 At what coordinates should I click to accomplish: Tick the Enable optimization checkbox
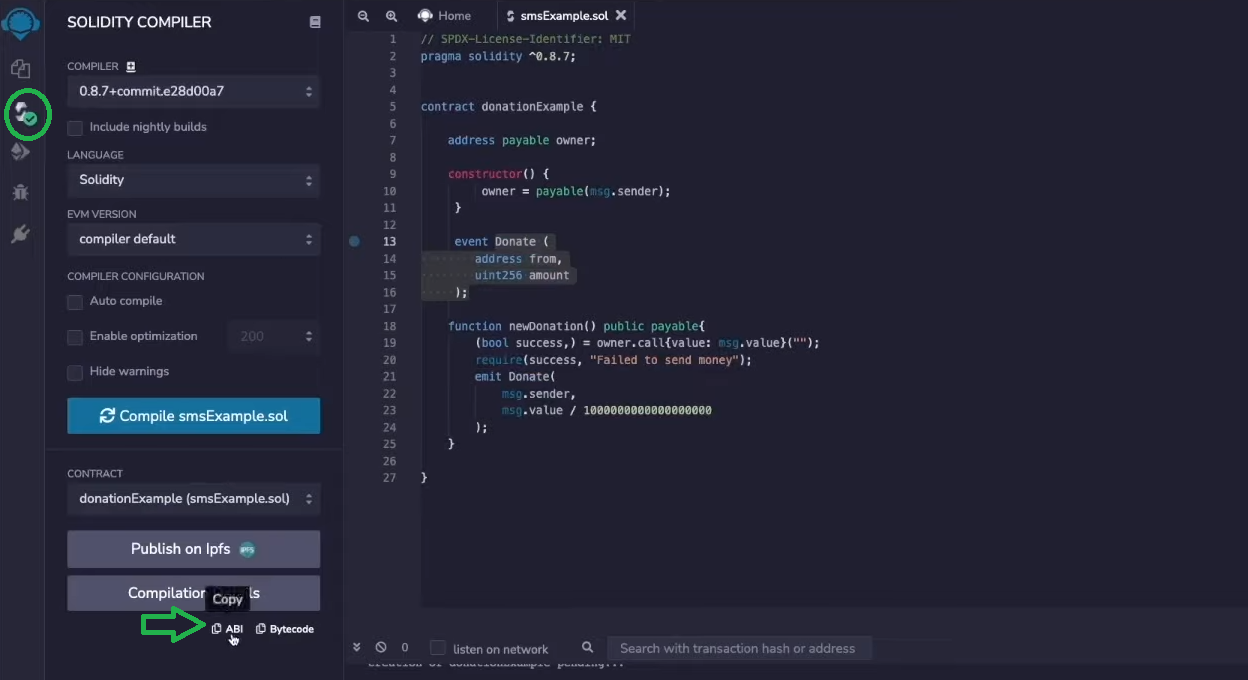[75, 337]
